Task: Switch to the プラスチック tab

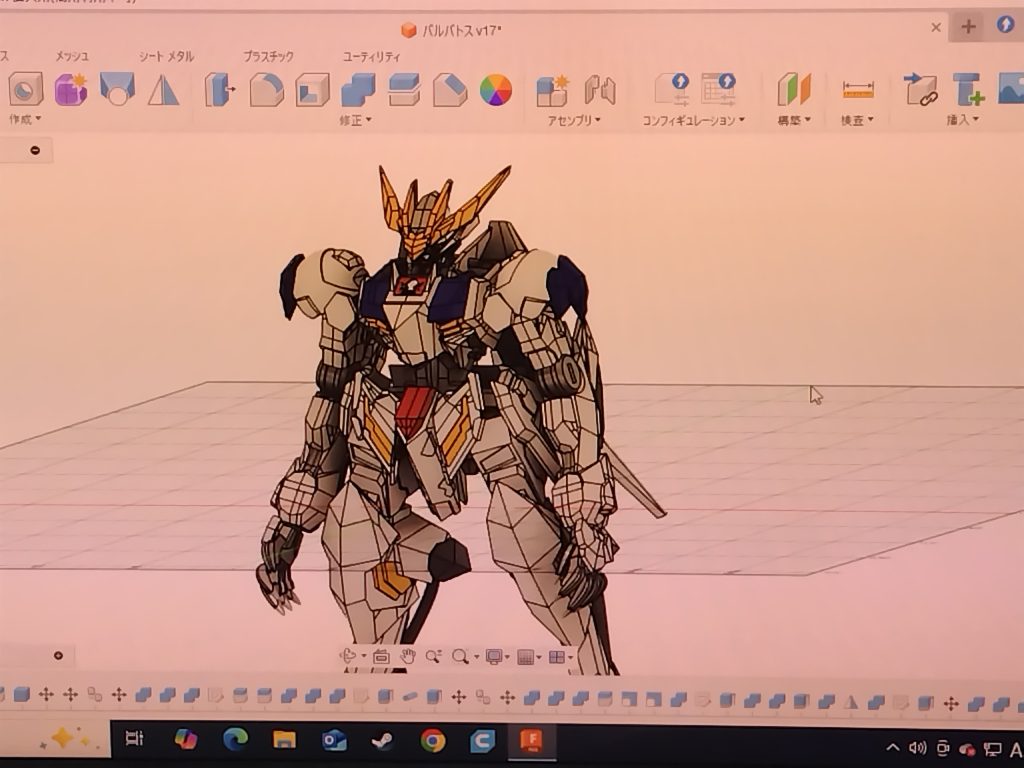Action: click(x=268, y=57)
